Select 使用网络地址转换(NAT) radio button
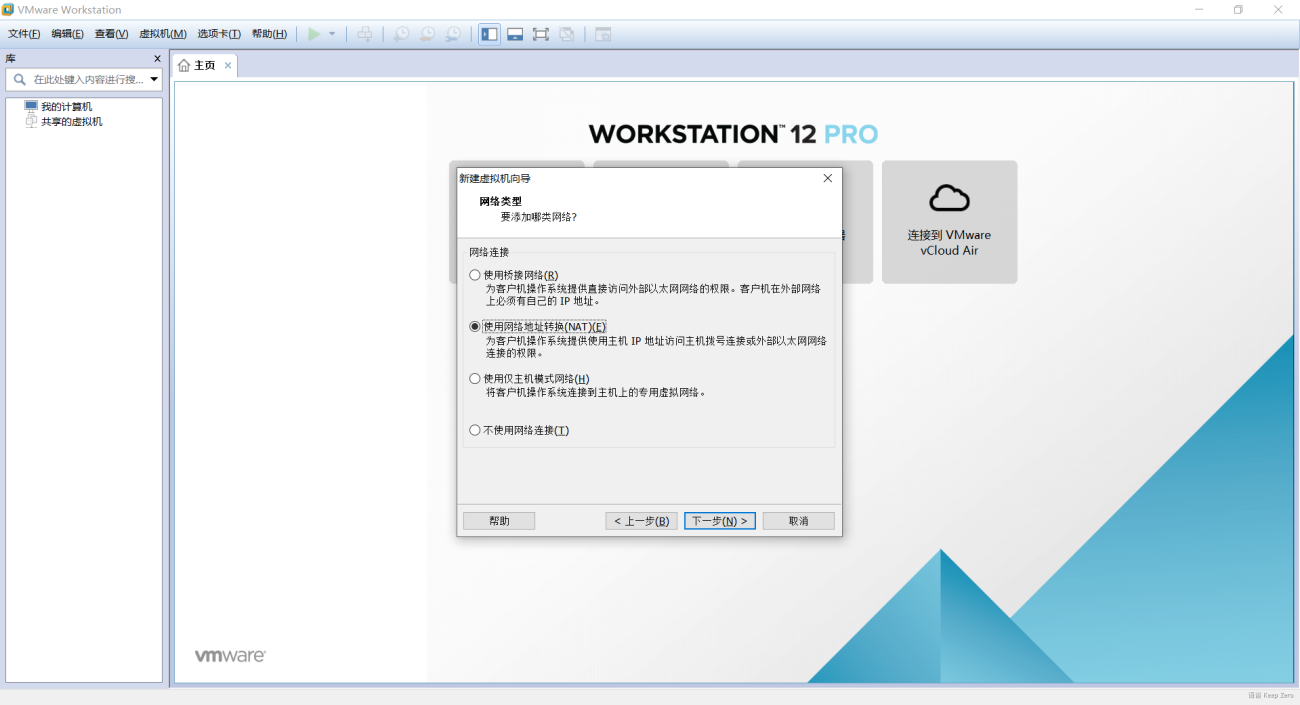The height and width of the screenshot is (705, 1300). 475,327
